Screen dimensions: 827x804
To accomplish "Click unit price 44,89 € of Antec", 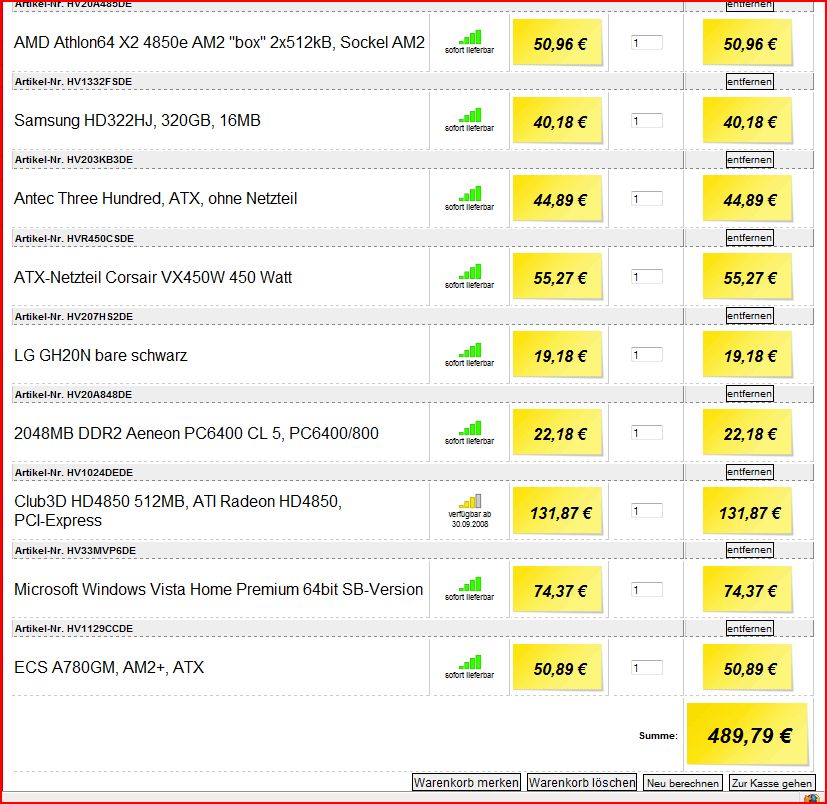I will click(x=558, y=199).
